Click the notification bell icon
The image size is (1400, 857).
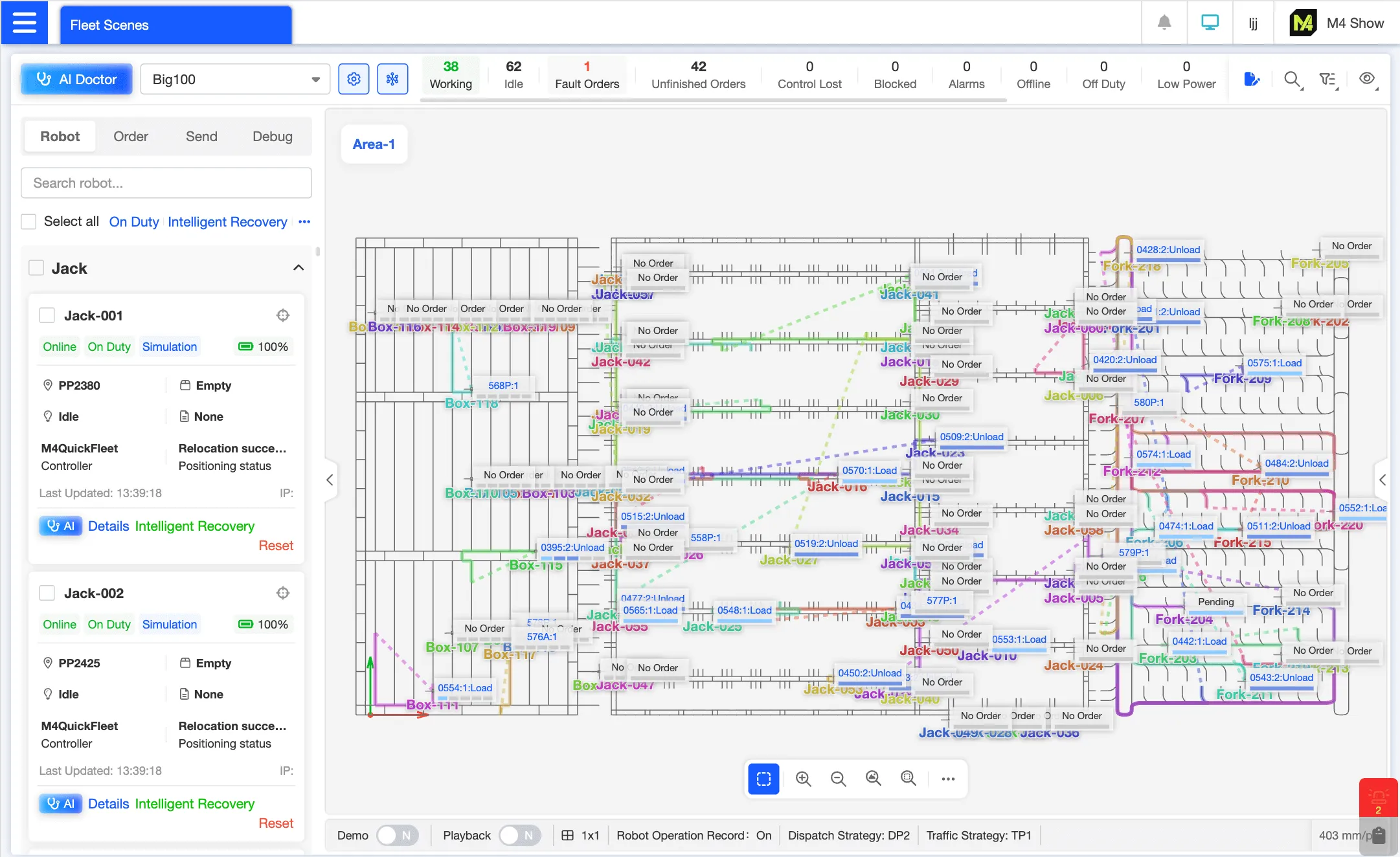click(x=1164, y=23)
